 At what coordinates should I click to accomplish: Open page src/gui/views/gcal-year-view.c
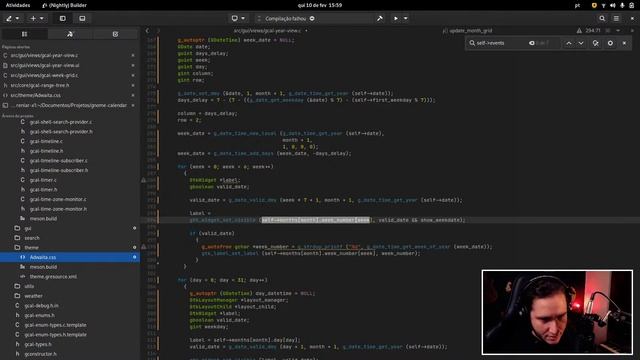coord(44,55)
